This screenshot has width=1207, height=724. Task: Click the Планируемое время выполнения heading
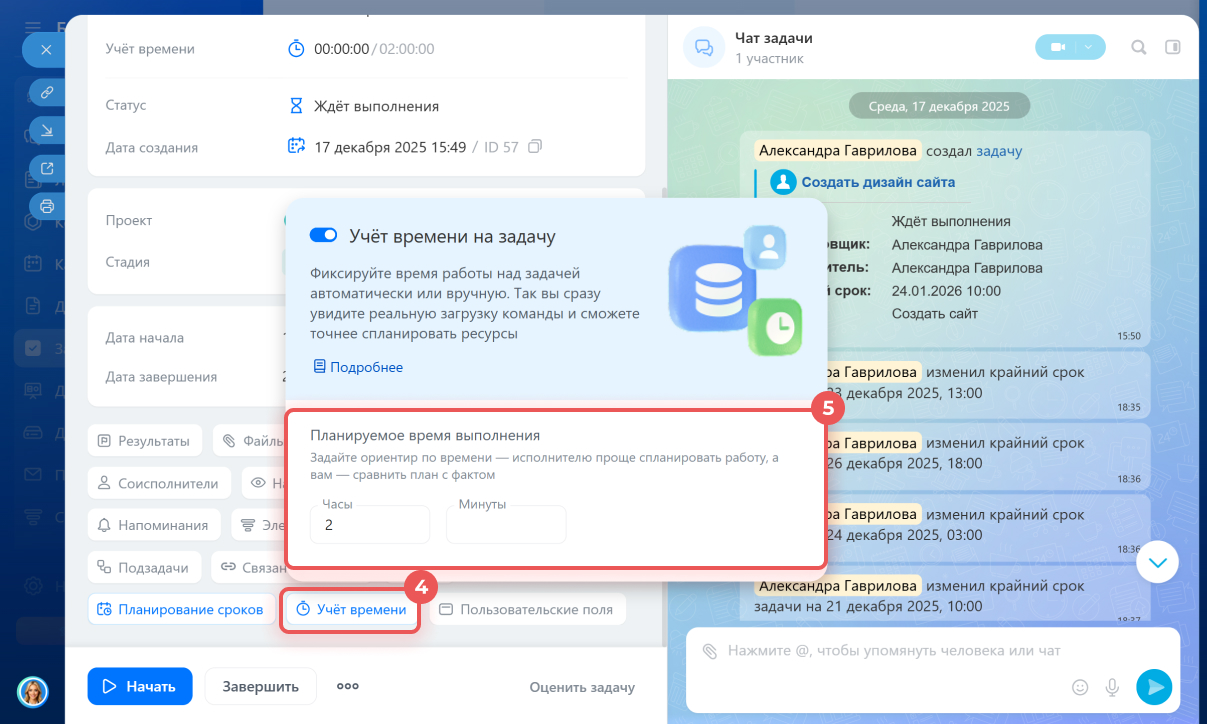click(x=425, y=435)
